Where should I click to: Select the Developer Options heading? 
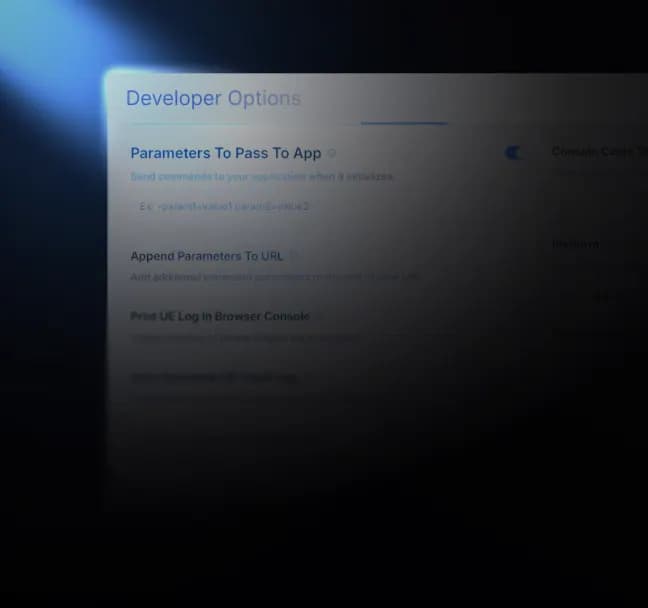(x=213, y=98)
